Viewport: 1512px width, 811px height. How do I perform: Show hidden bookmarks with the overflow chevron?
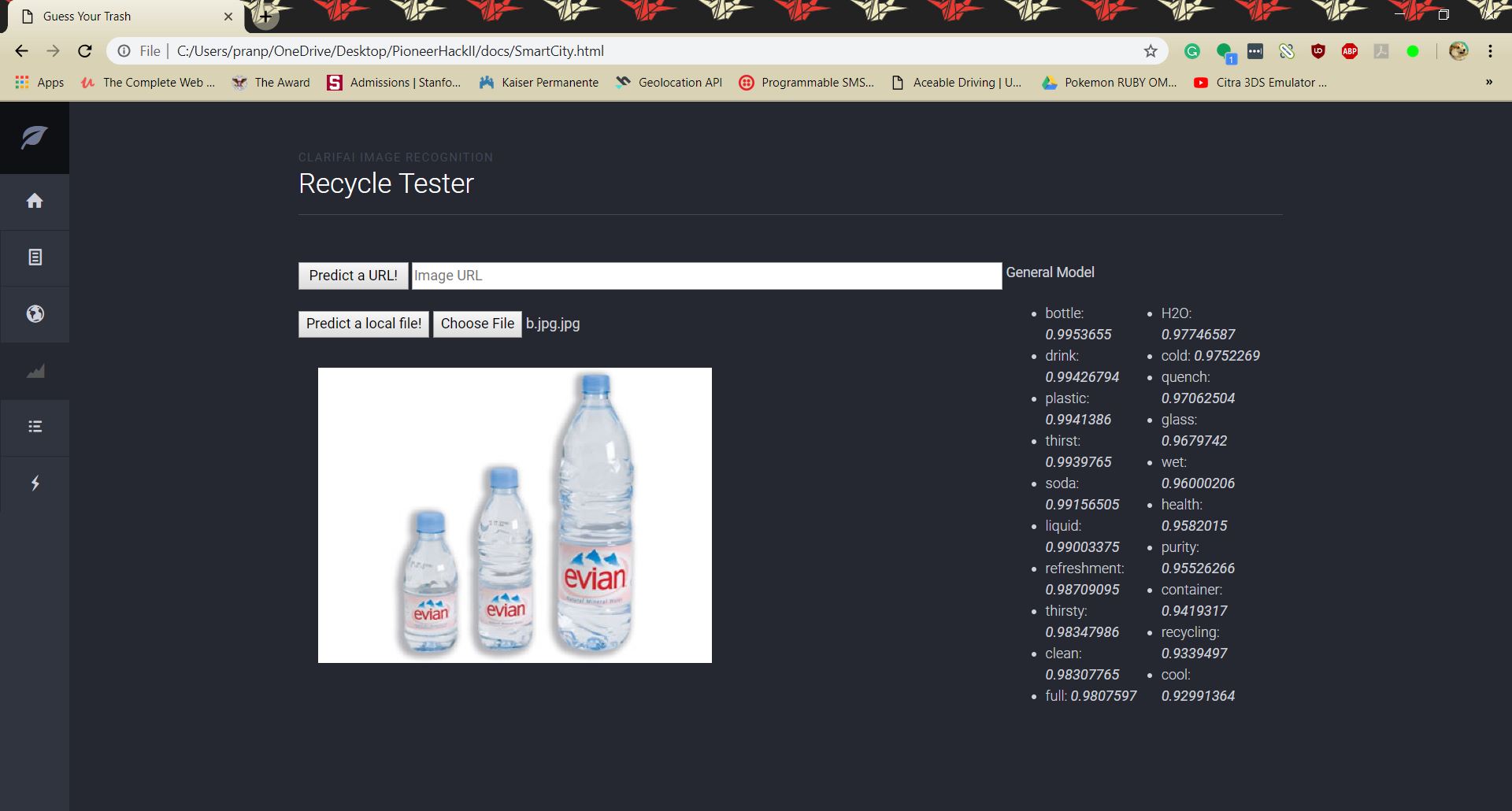point(1488,82)
